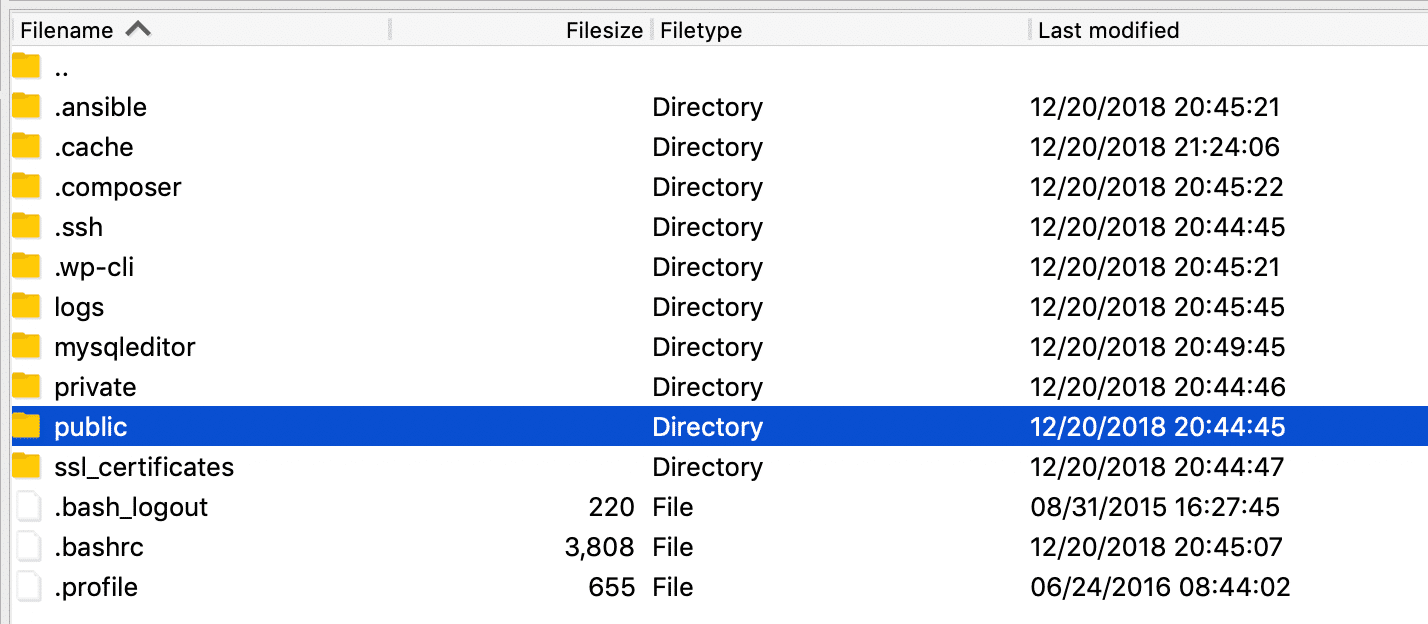
Task: Click the .bashrc file icon
Action: pyautogui.click(x=27, y=546)
